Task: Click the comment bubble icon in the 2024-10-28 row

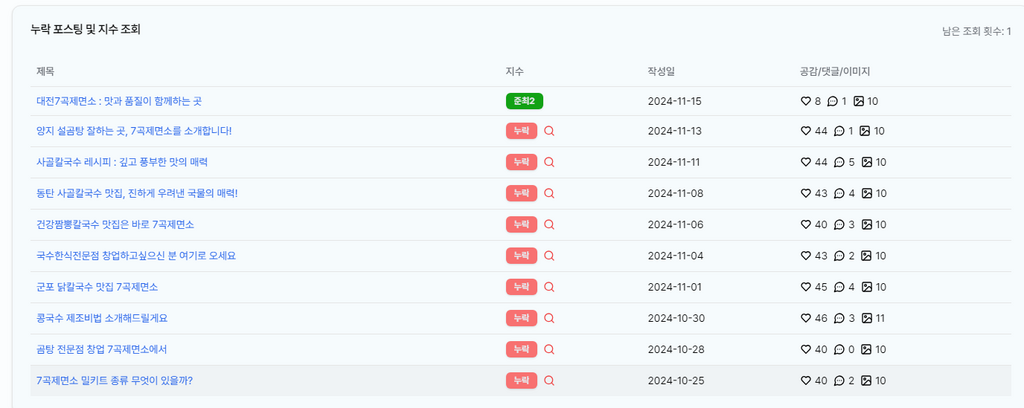Action: [x=839, y=349]
